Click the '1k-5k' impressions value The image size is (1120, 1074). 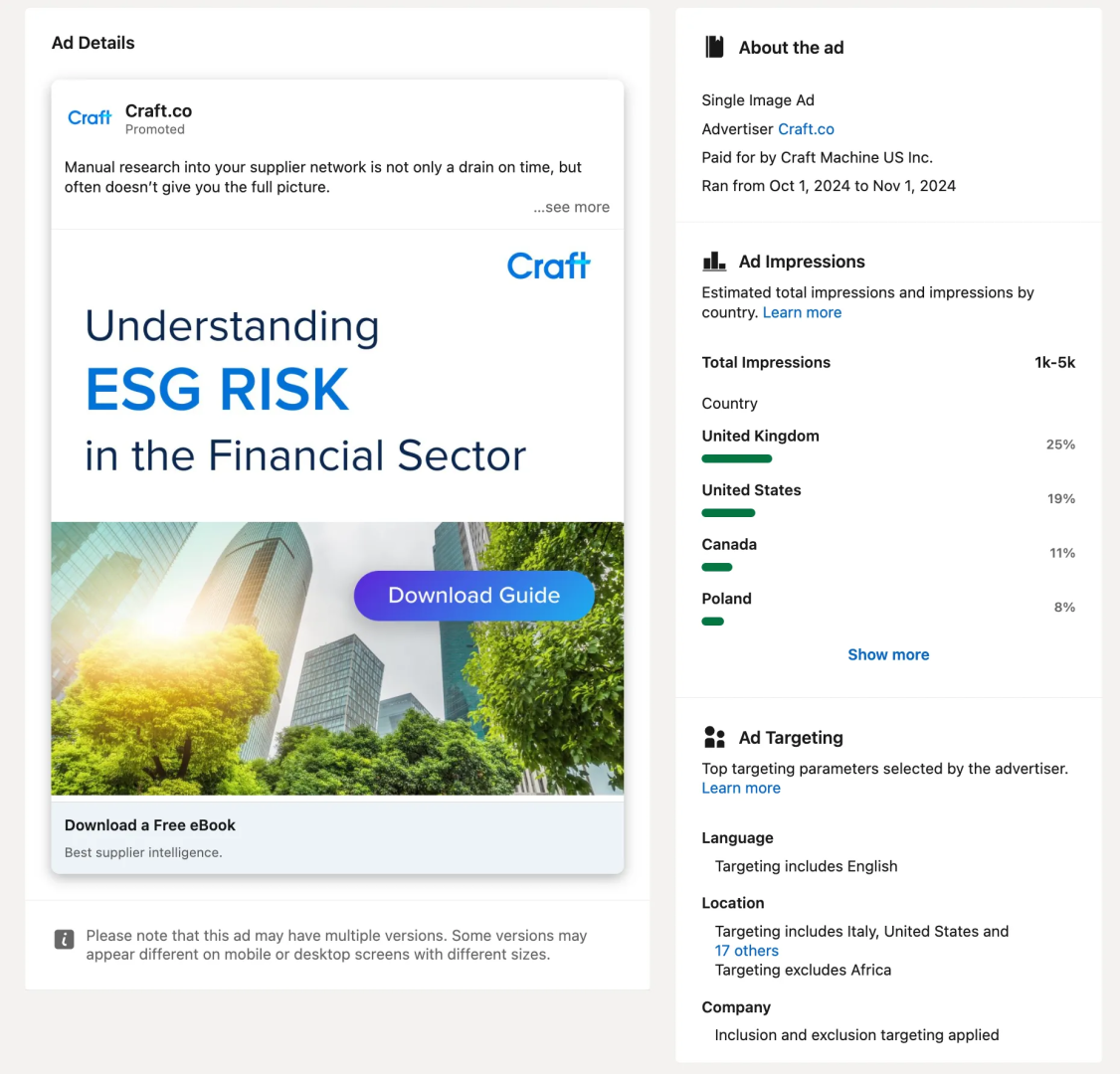coord(1054,363)
